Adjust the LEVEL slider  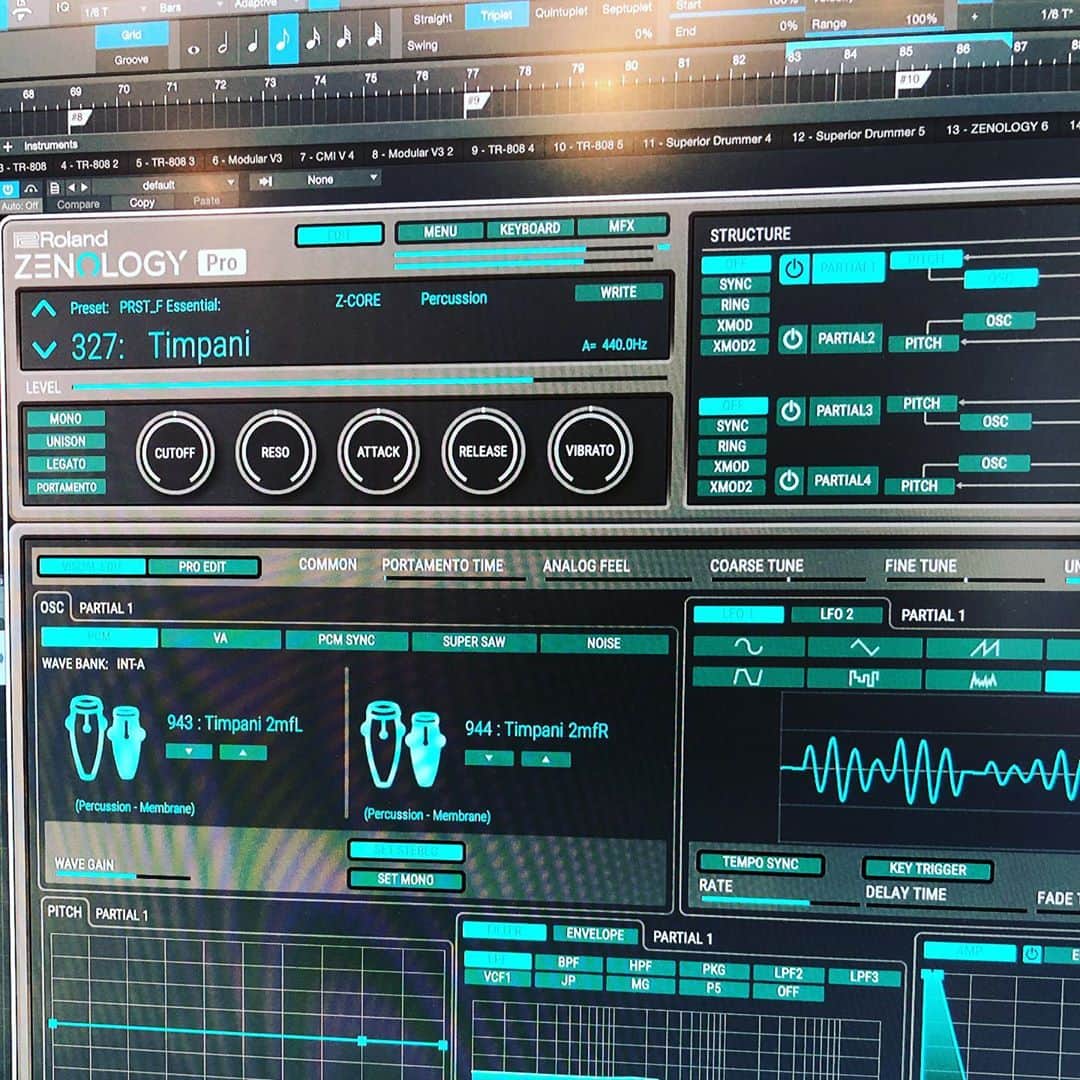pos(369,382)
